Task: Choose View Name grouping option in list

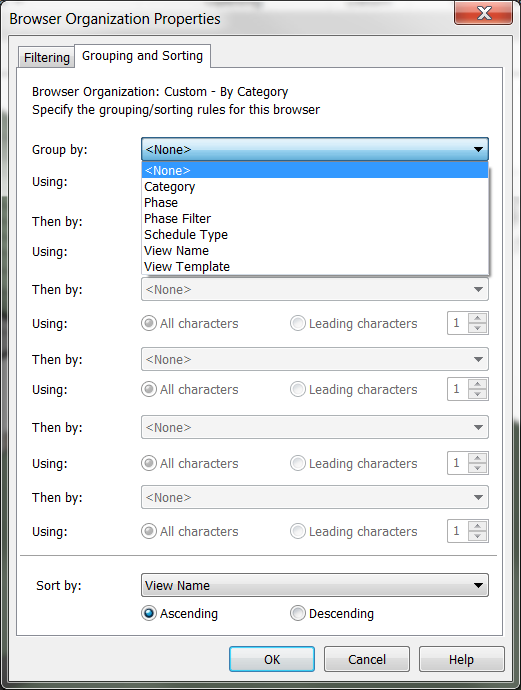Action: (x=315, y=250)
